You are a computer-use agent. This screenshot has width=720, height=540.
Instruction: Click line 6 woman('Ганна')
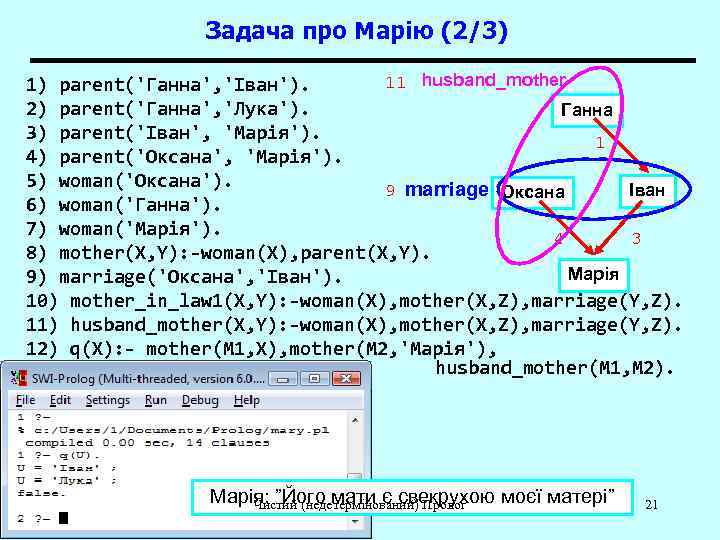(x=124, y=205)
